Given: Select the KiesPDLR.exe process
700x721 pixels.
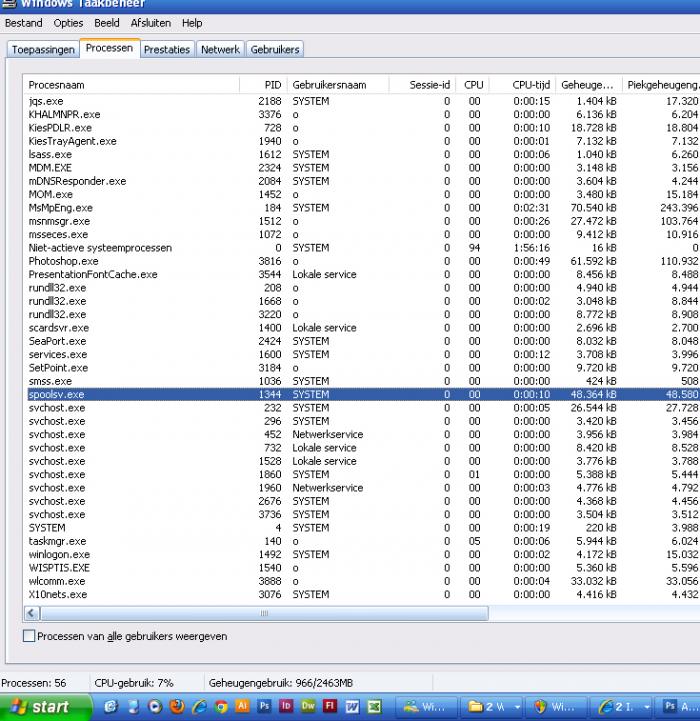Looking at the screenshot, I should tap(363, 128).
